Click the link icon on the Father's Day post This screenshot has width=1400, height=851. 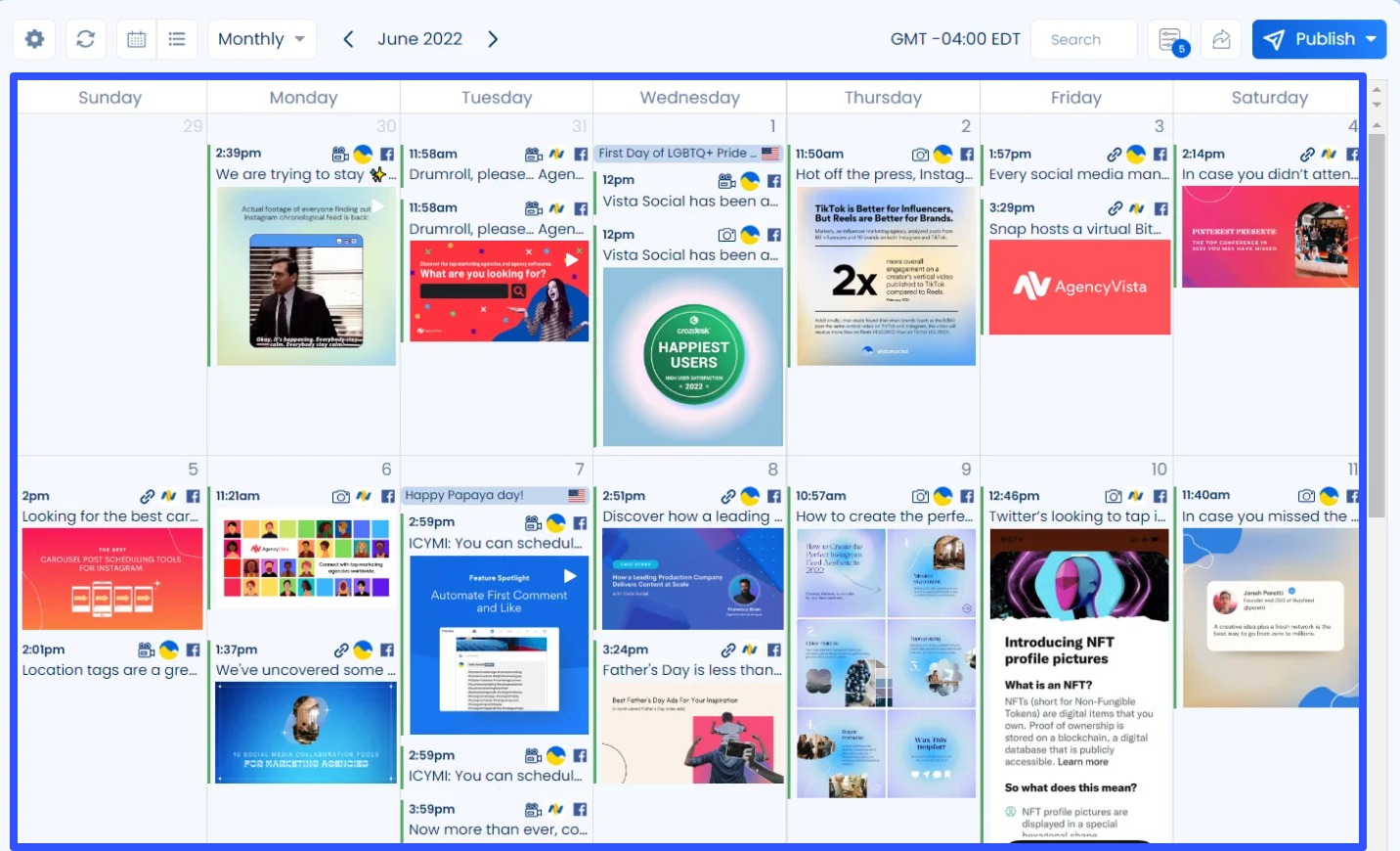726,649
